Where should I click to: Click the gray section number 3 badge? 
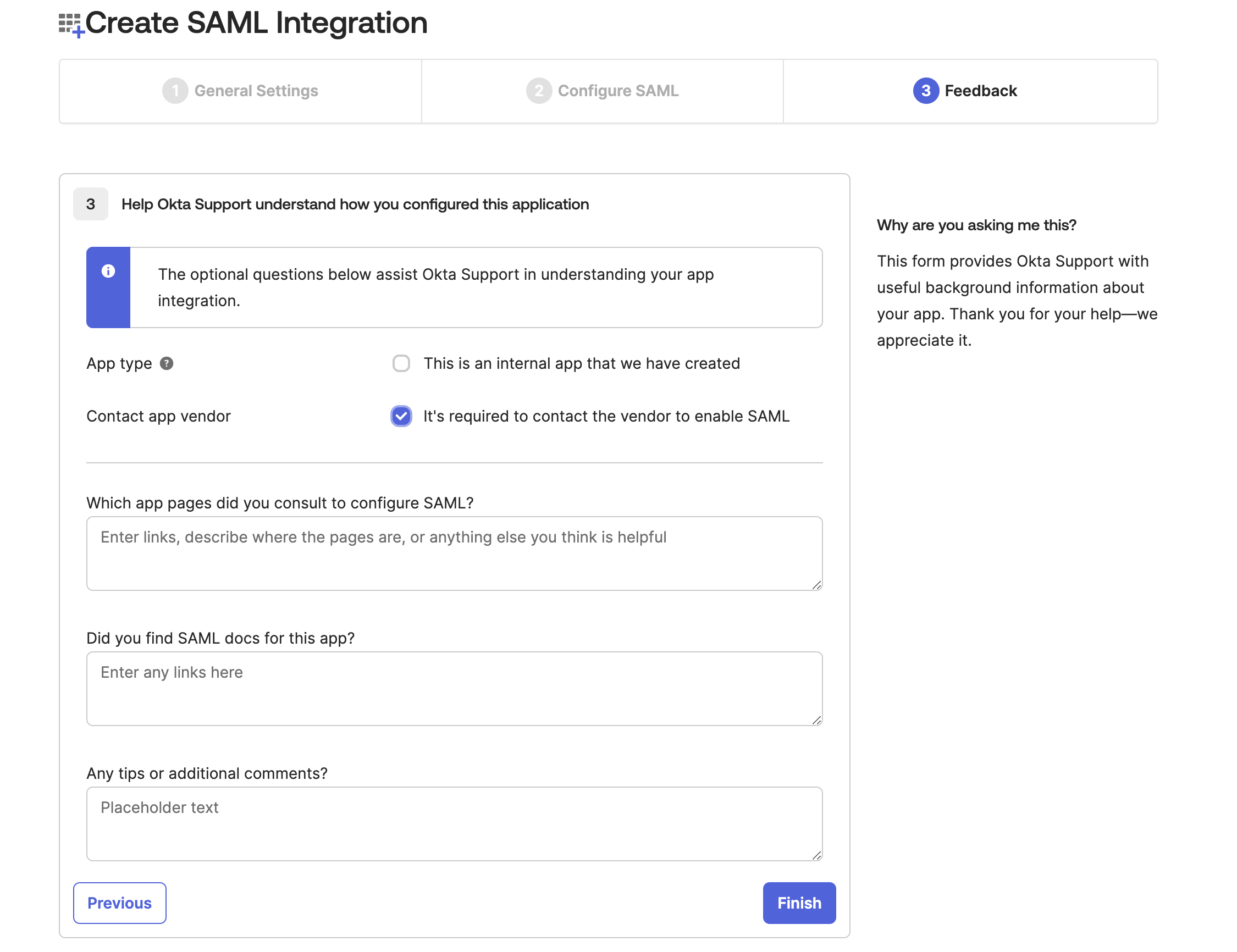point(91,204)
